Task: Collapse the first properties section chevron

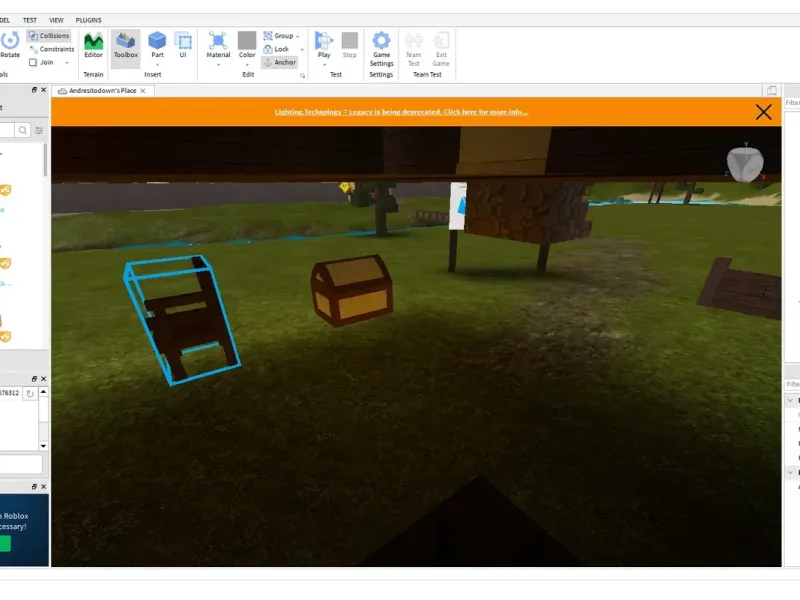Action: (x=790, y=401)
